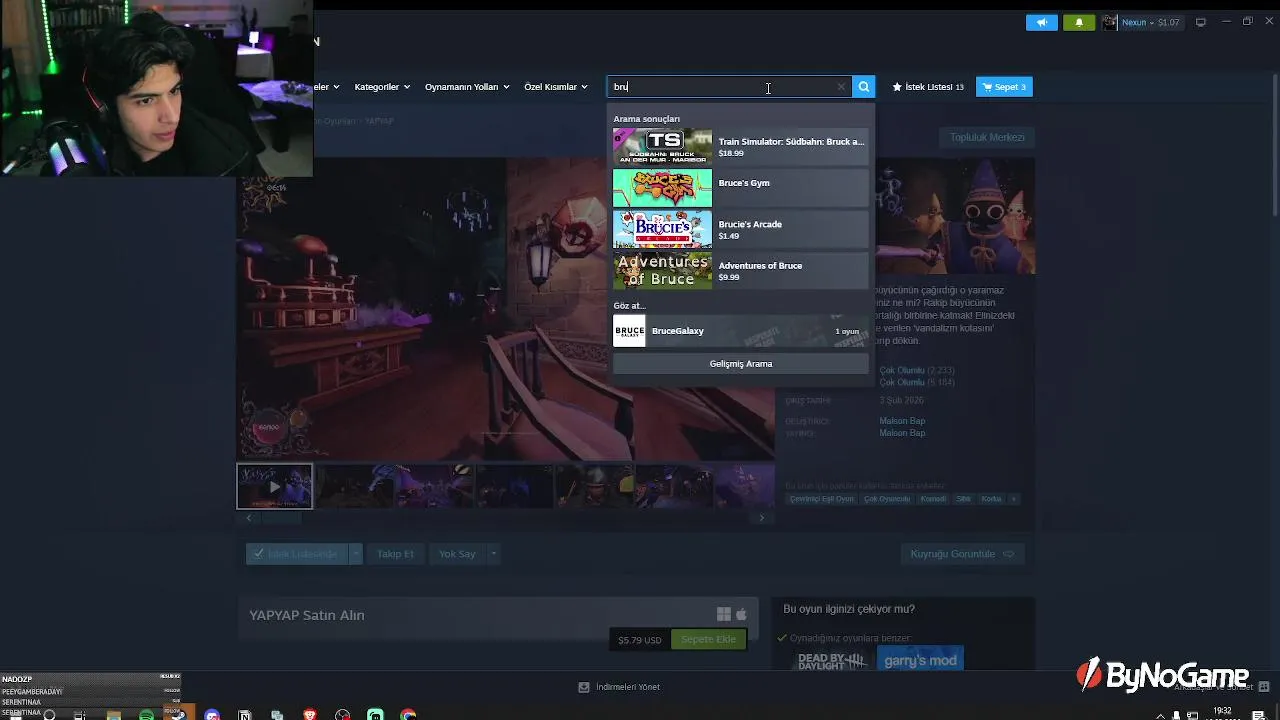Click the Çok Oyunculu tag

(887, 499)
